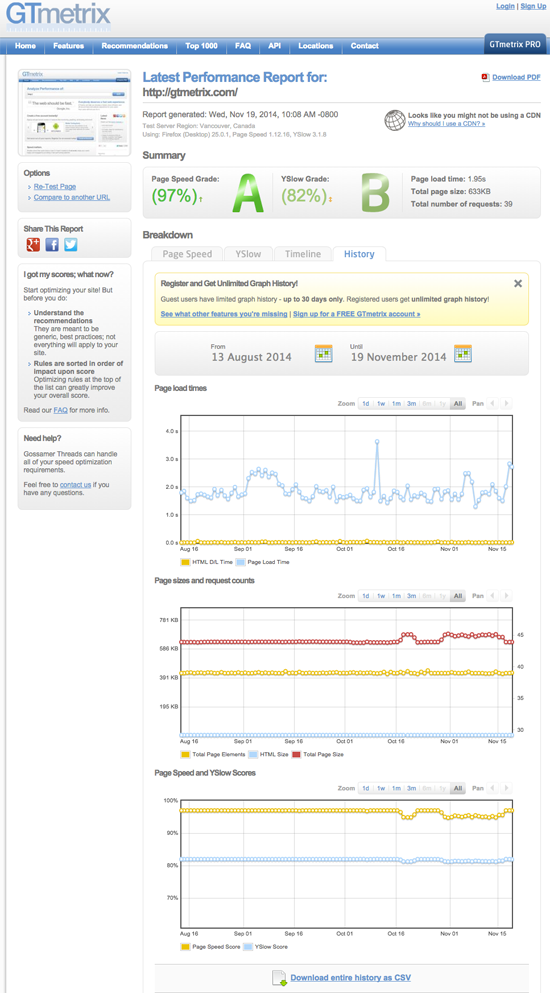The height and width of the screenshot is (993, 550).
Task: Click the 3.6s spike point on load times graph
Action: pyautogui.click(x=377, y=442)
